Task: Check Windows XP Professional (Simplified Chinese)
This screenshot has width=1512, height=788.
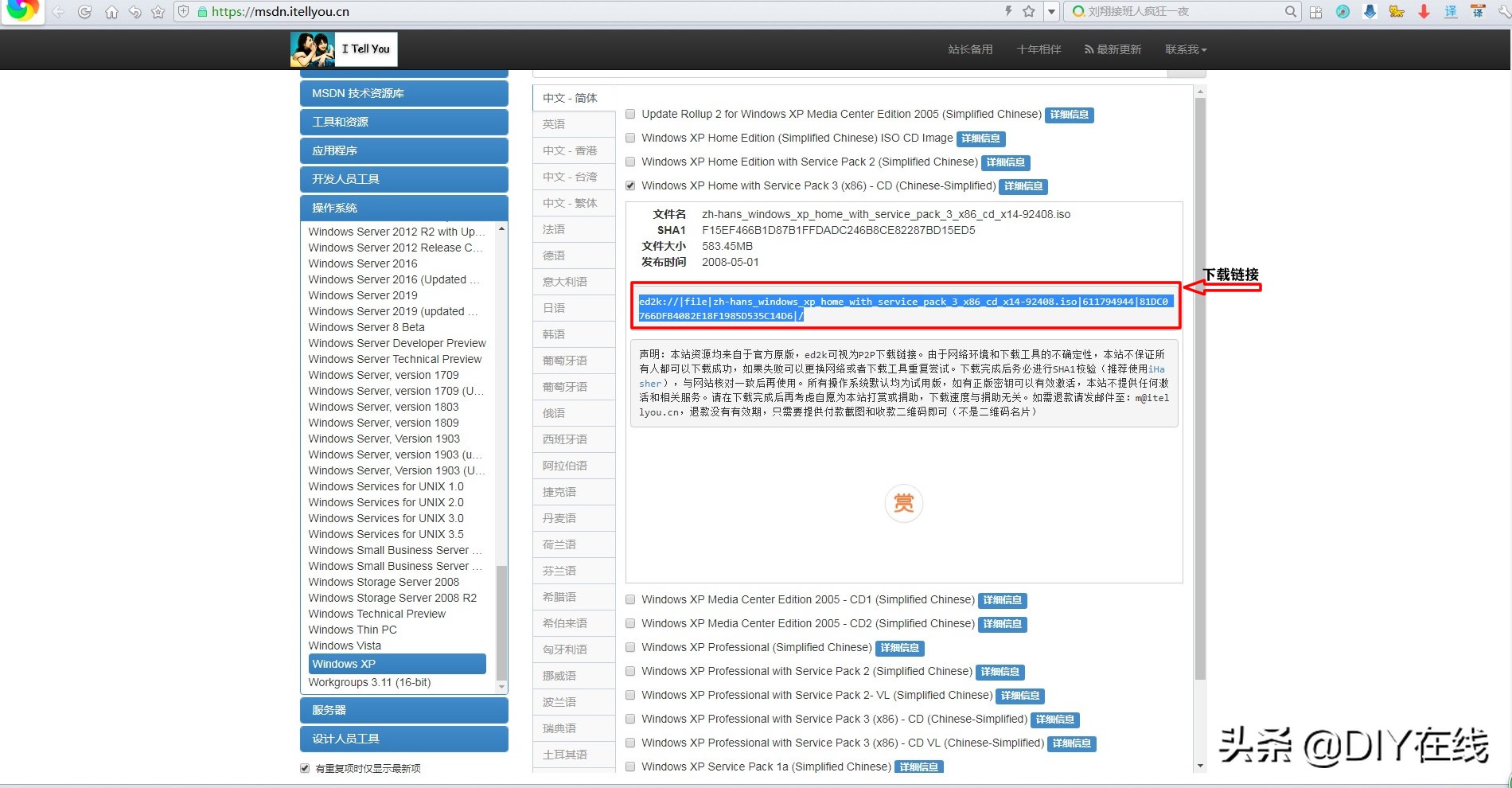Action: pyautogui.click(x=629, y=647)
